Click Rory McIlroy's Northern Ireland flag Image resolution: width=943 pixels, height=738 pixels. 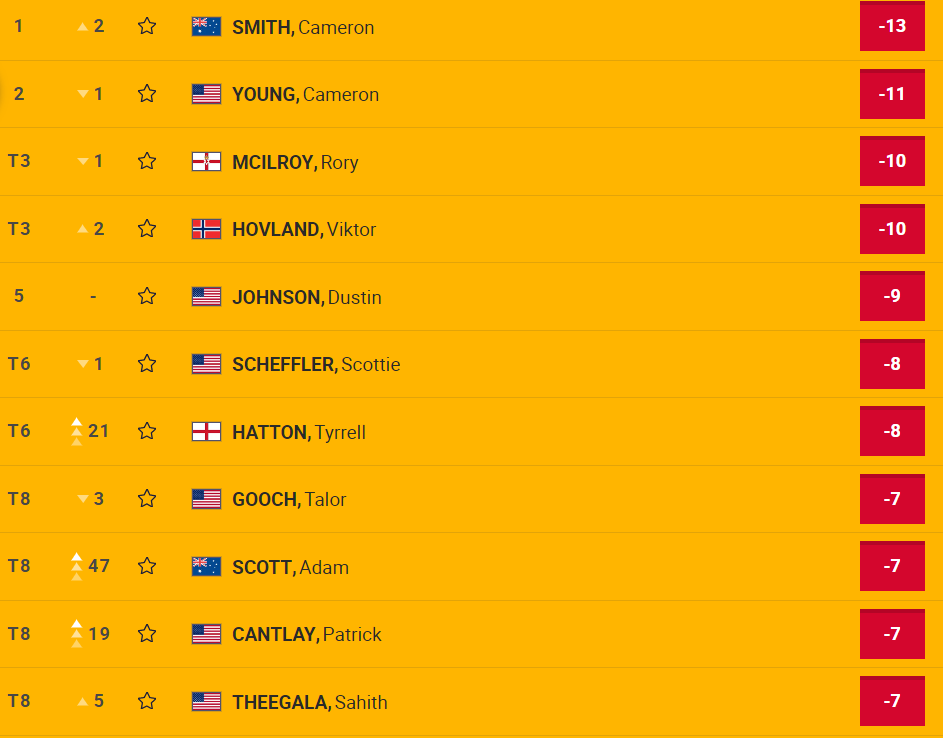(206, 162)
